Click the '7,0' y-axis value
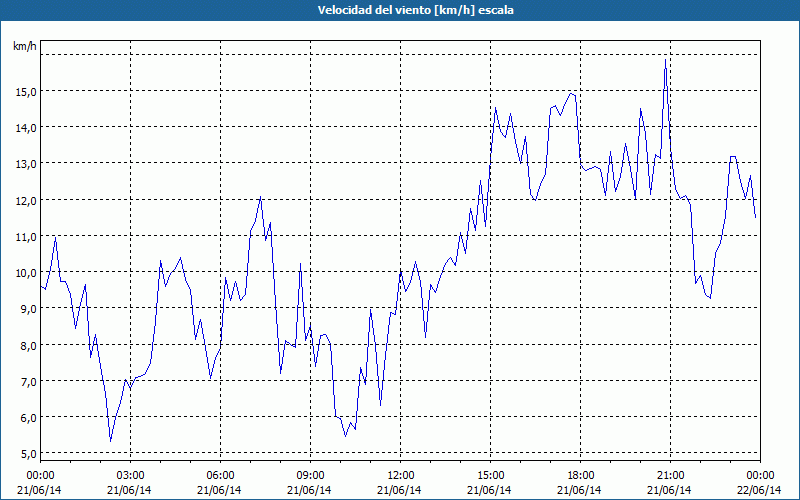Screen dimensions: 800x500 28,382
